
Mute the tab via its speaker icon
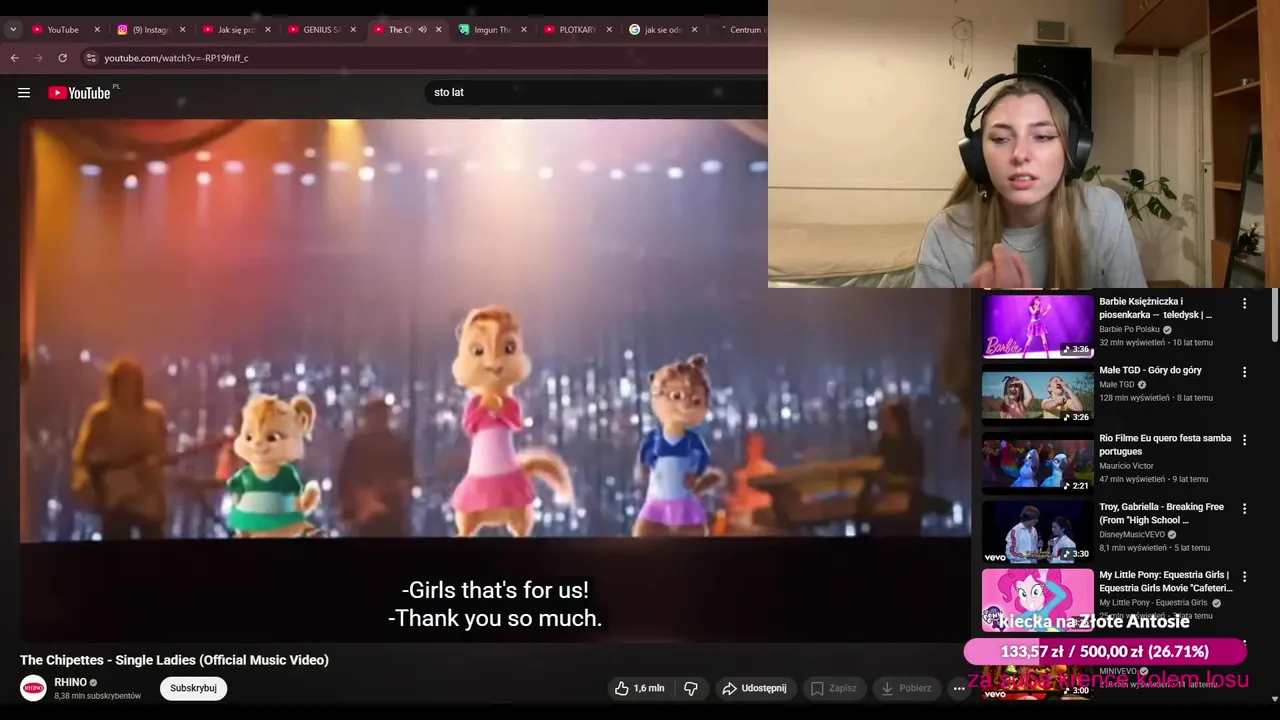point(422,30)
